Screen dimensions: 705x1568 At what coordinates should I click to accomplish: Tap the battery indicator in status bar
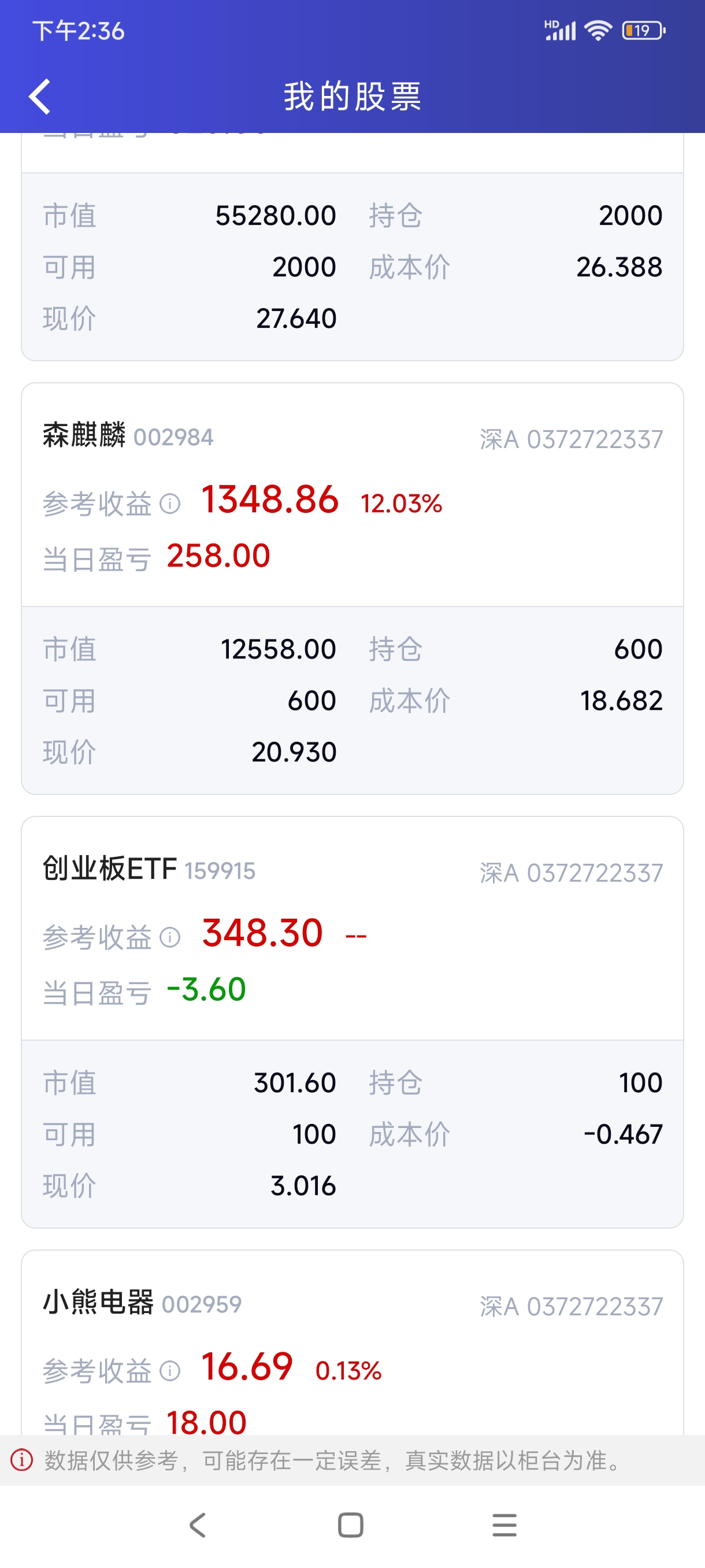(x=643, y=31)
